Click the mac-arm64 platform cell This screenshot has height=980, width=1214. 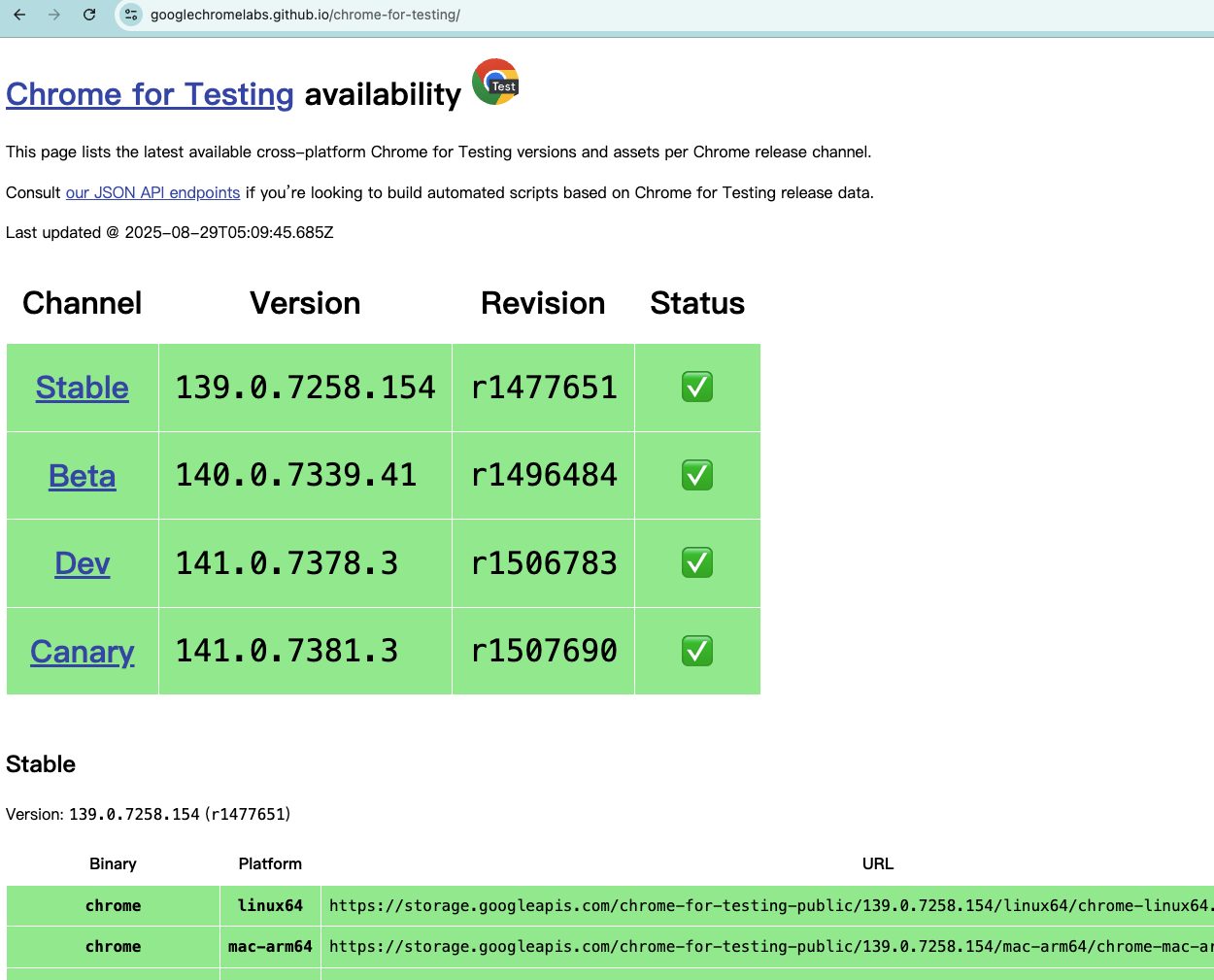click(270, 946)
